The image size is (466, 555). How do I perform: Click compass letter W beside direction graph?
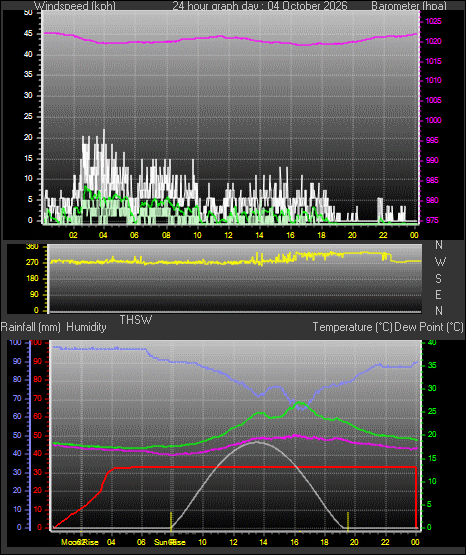pos(440,262)
